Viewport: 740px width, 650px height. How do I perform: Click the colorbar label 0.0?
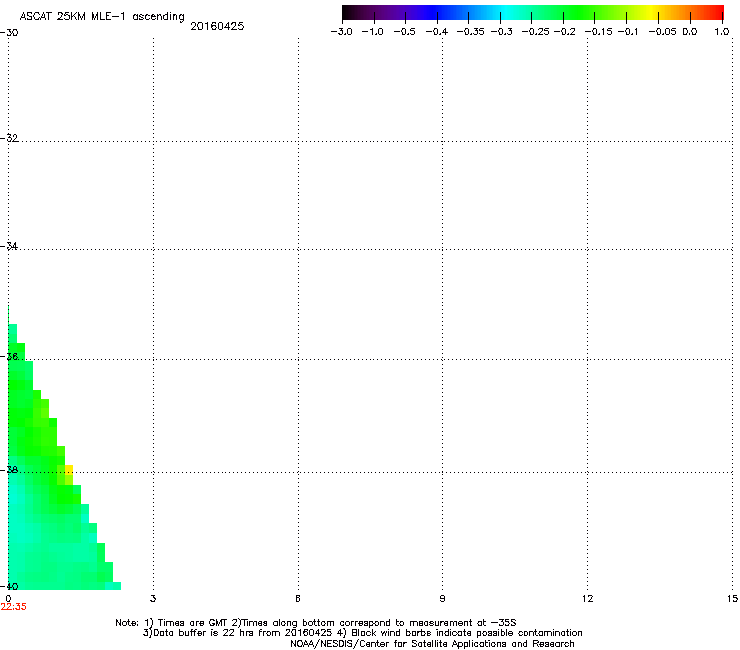click(x=690, y=32)
